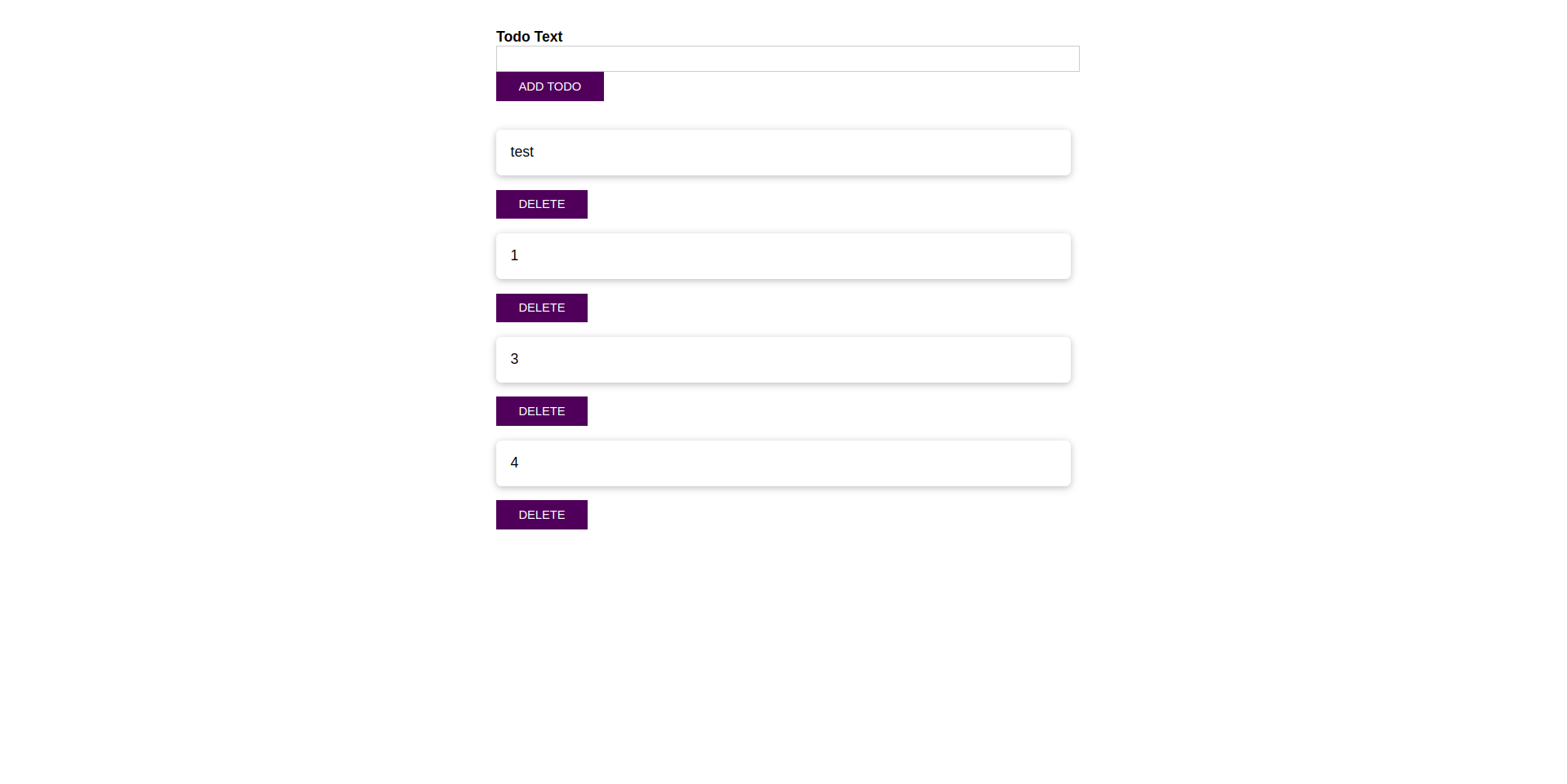This screenshot has height=784, width=1567.
Task: Focus the empty text box below Todo Text
Action: (786, 59)
